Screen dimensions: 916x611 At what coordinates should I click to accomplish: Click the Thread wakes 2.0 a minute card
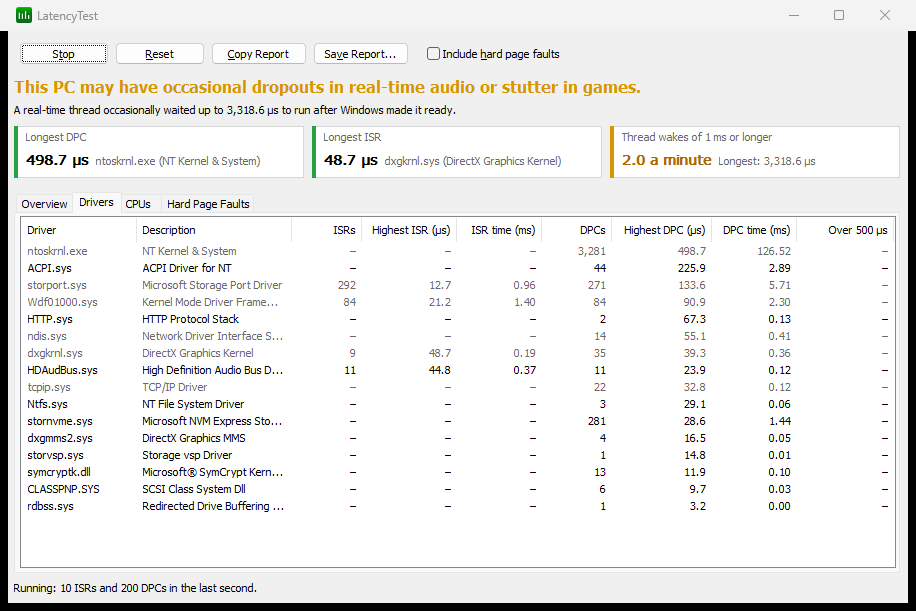tap(755, 152)
